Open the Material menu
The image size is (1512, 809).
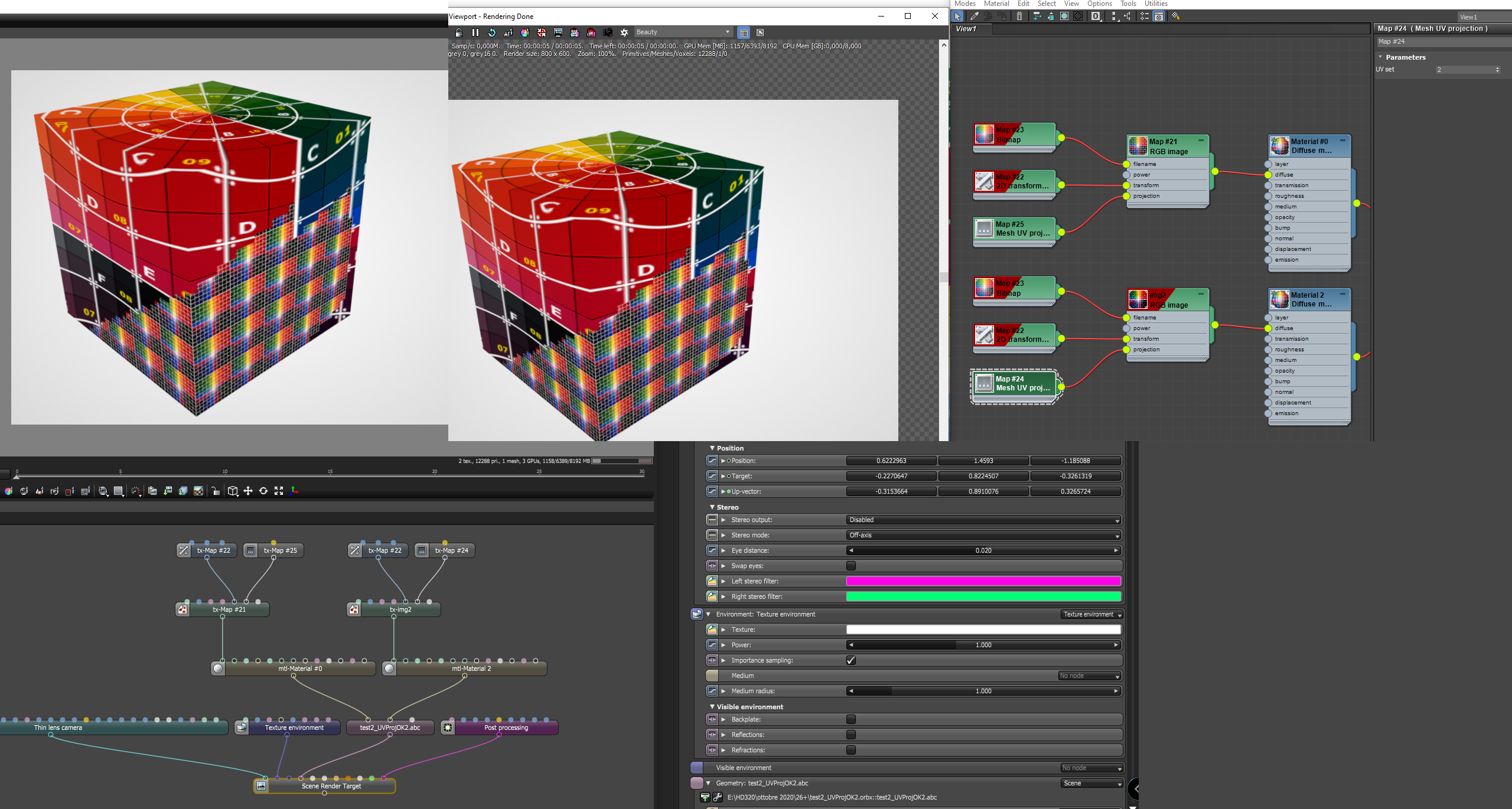996,4
